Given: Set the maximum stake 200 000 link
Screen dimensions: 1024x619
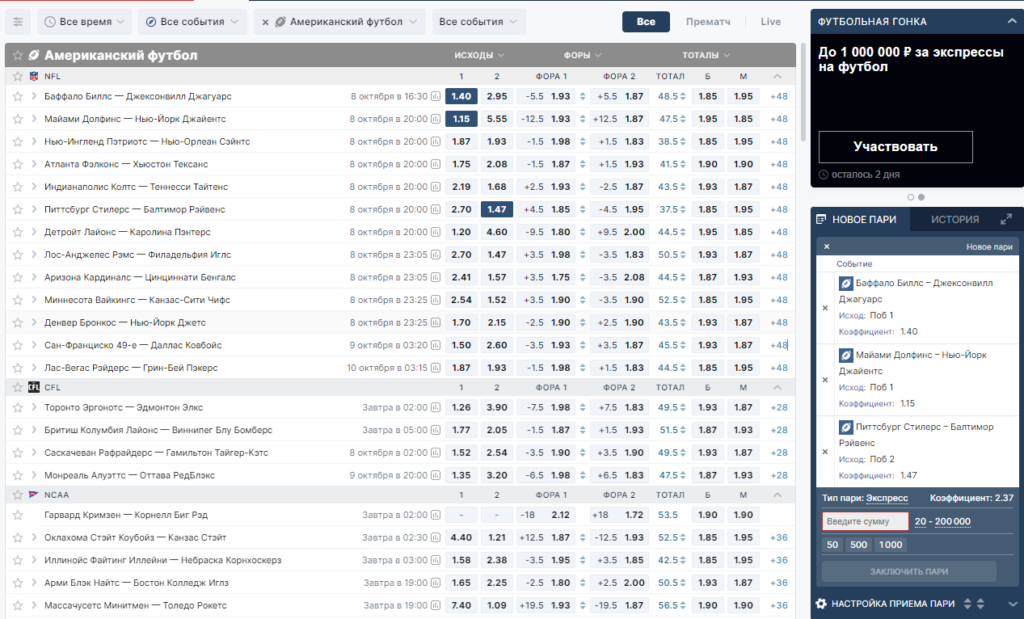Looking at the screenshot, I should click(953, 522).
